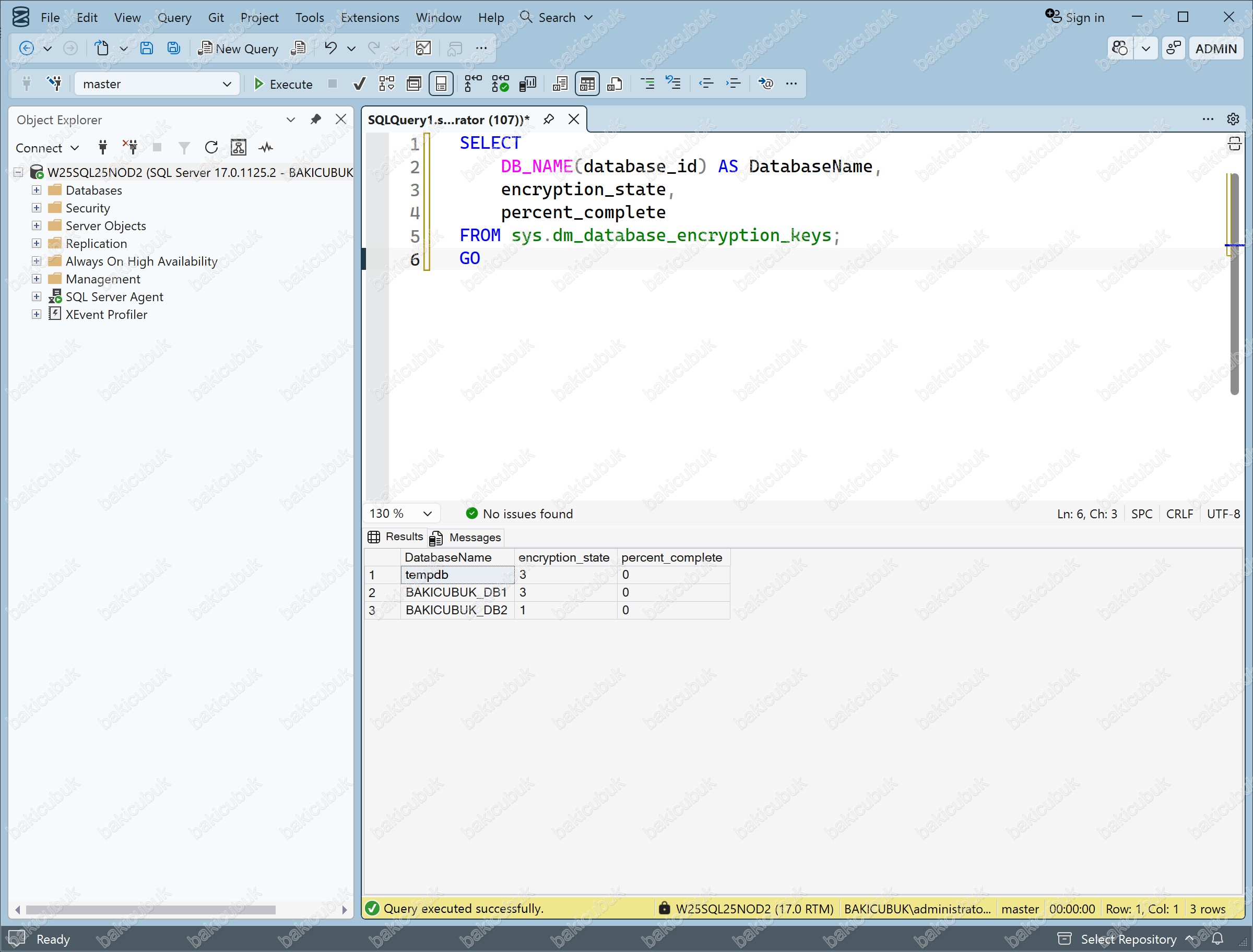Open the available databases dropdown showing master

pyautogui.click(x=157, y=84)
